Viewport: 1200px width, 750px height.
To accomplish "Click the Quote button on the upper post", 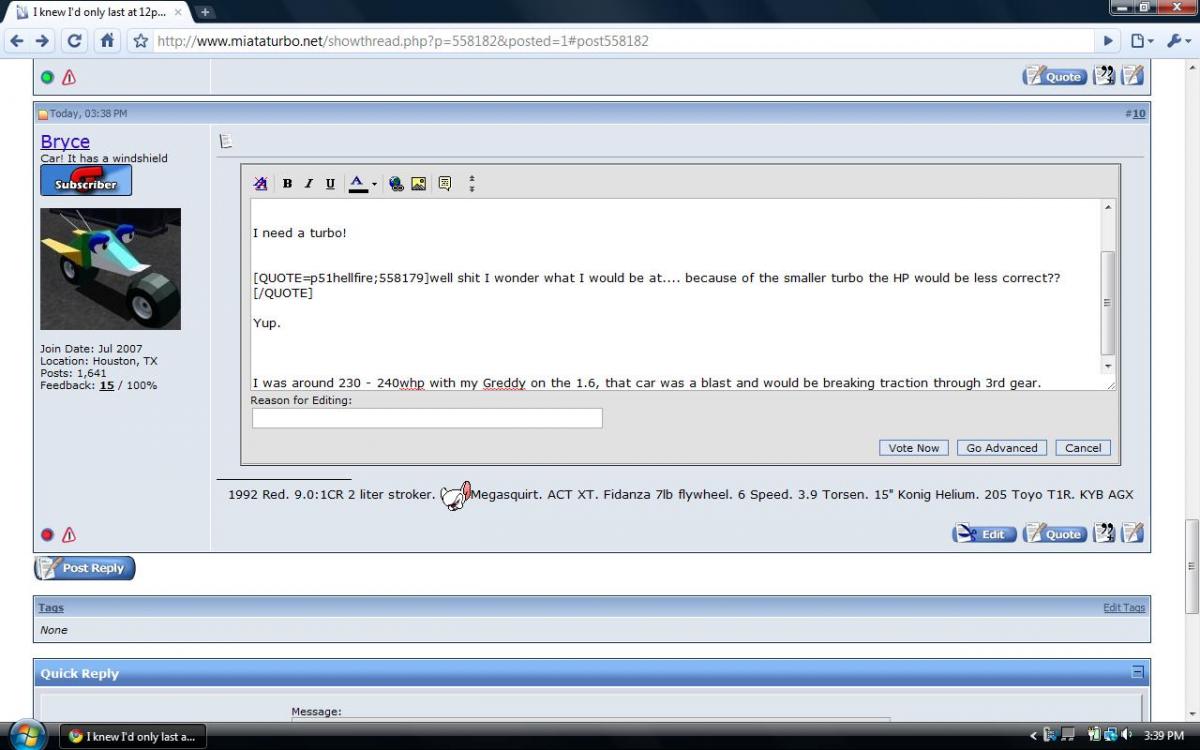I will tap(1055, 76).
